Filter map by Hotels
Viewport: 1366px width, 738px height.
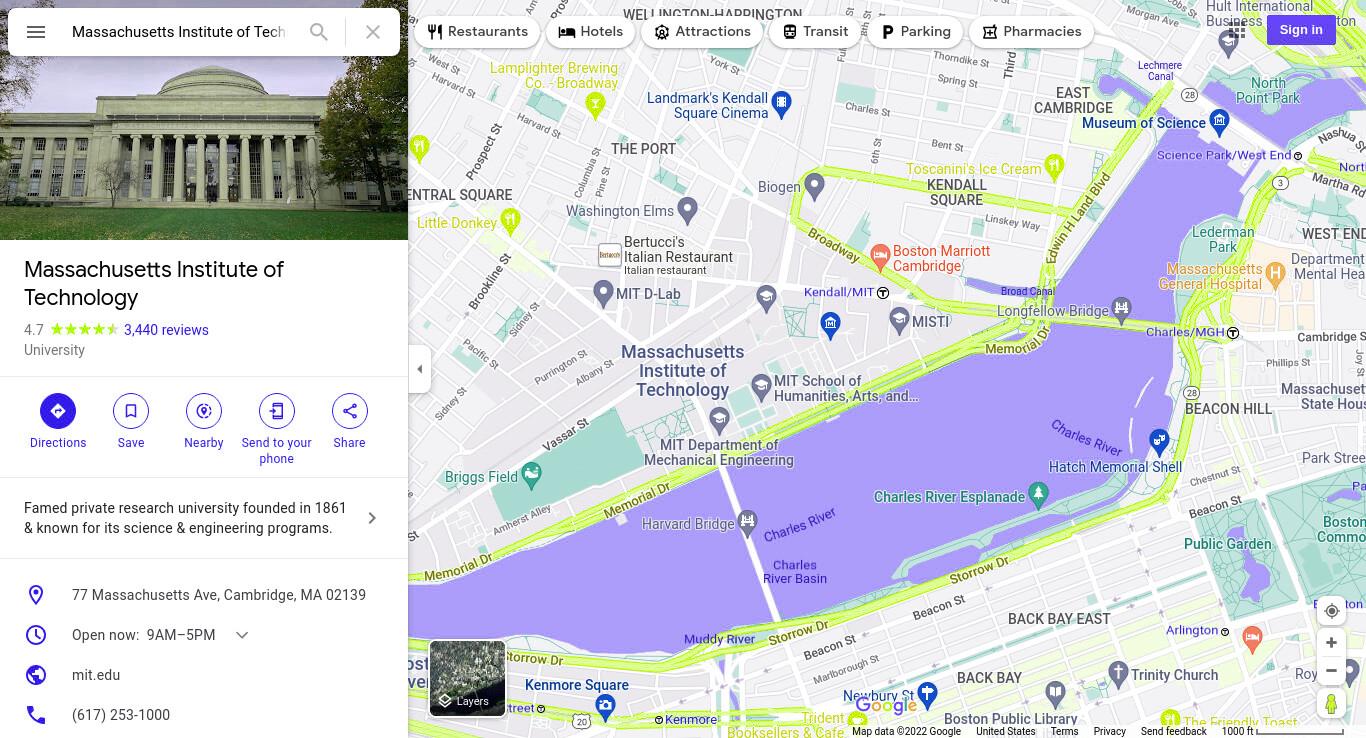pos(590,32)
